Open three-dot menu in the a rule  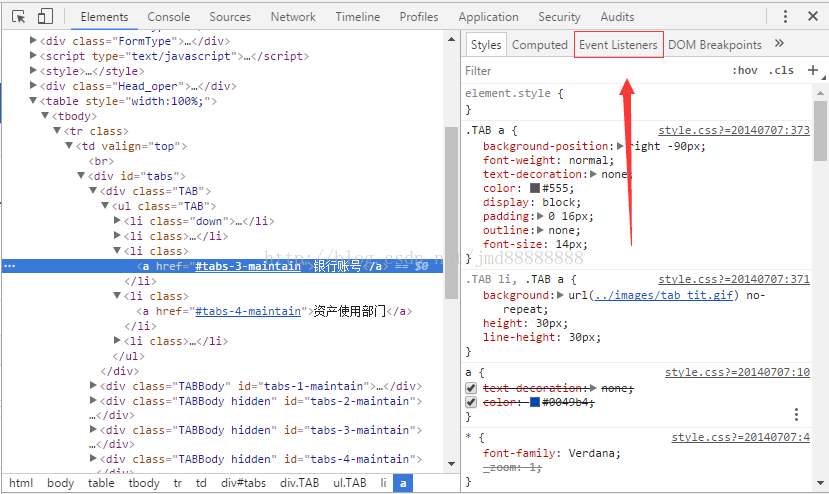(796, 414)
